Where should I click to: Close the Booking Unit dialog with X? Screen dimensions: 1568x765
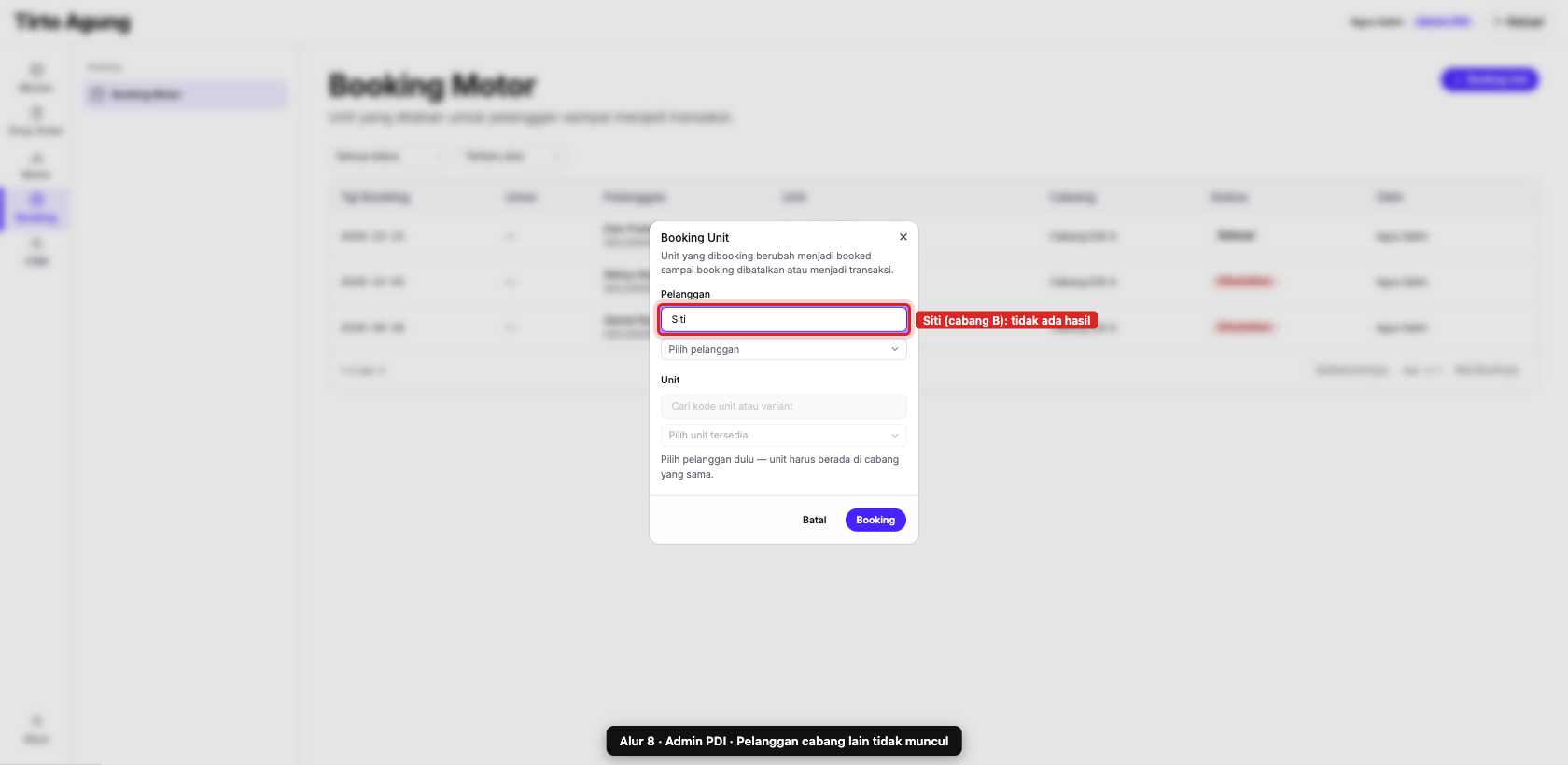903,237
